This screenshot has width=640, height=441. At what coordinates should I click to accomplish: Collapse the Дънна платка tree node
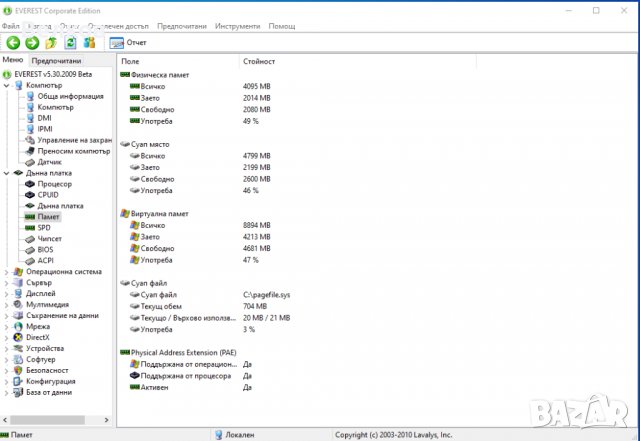6,173
